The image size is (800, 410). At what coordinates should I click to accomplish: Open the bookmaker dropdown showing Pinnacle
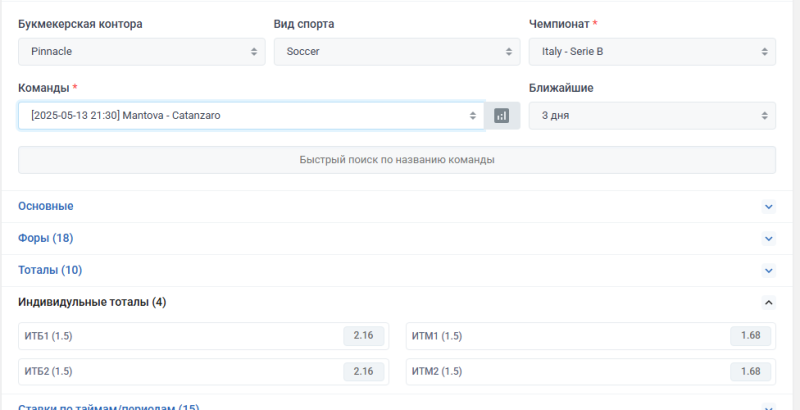[x=142, y=52]
